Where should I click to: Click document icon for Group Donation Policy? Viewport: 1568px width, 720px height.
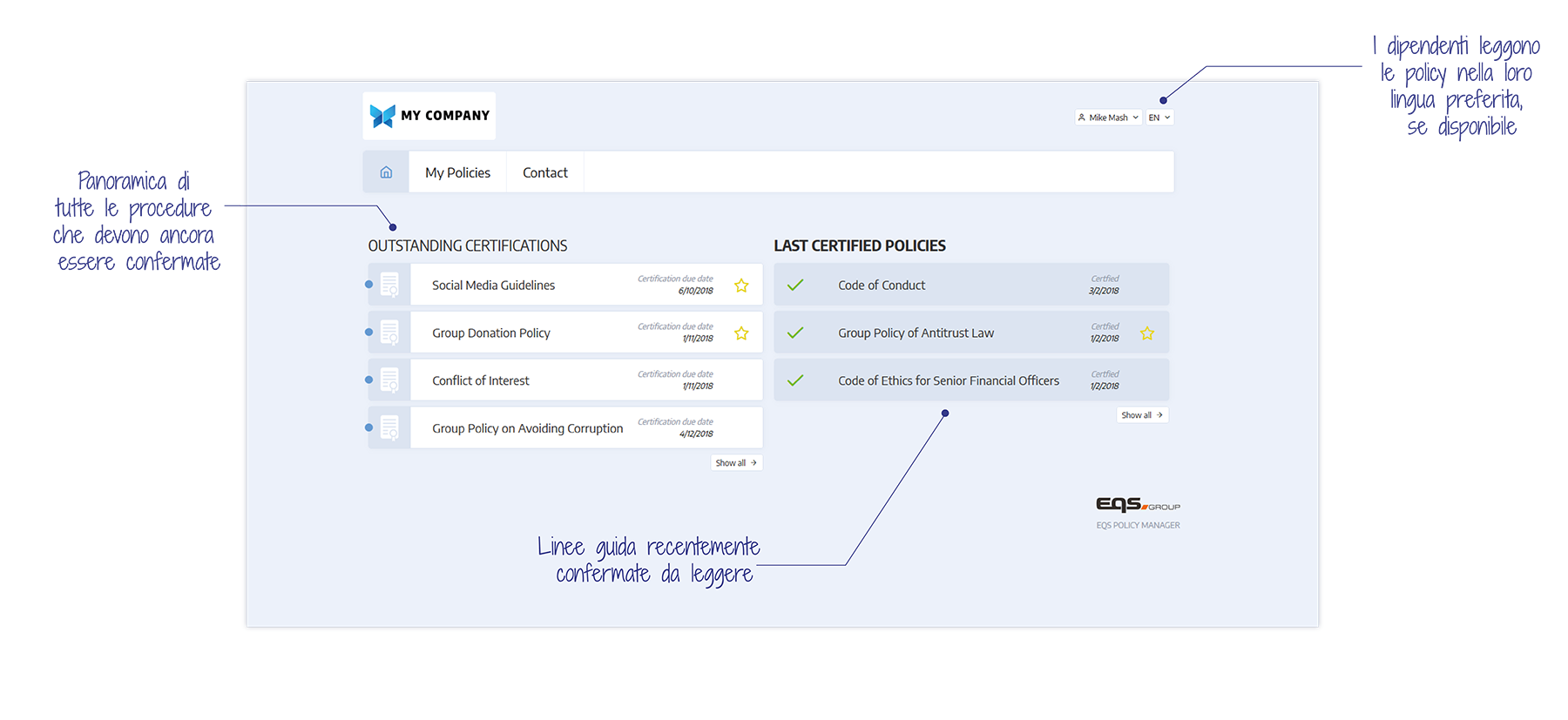389,333
